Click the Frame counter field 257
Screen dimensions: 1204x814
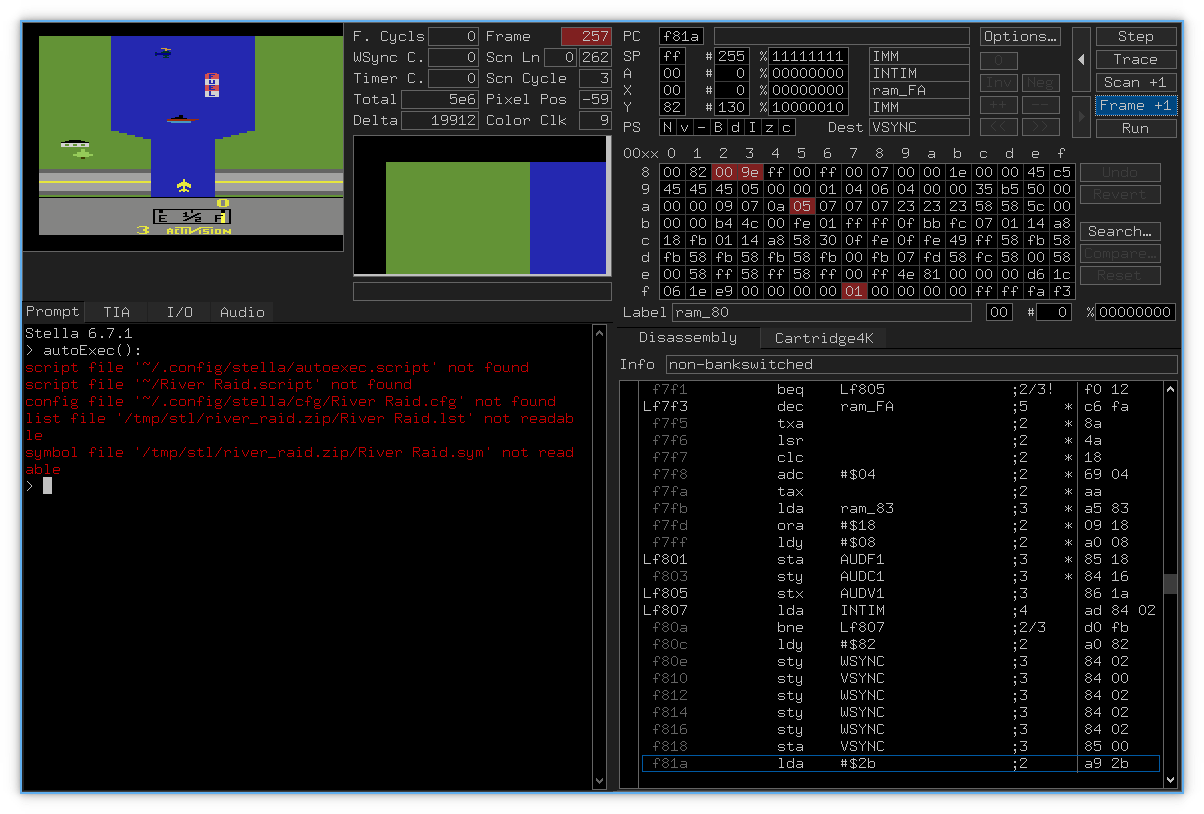coord(586,36)
